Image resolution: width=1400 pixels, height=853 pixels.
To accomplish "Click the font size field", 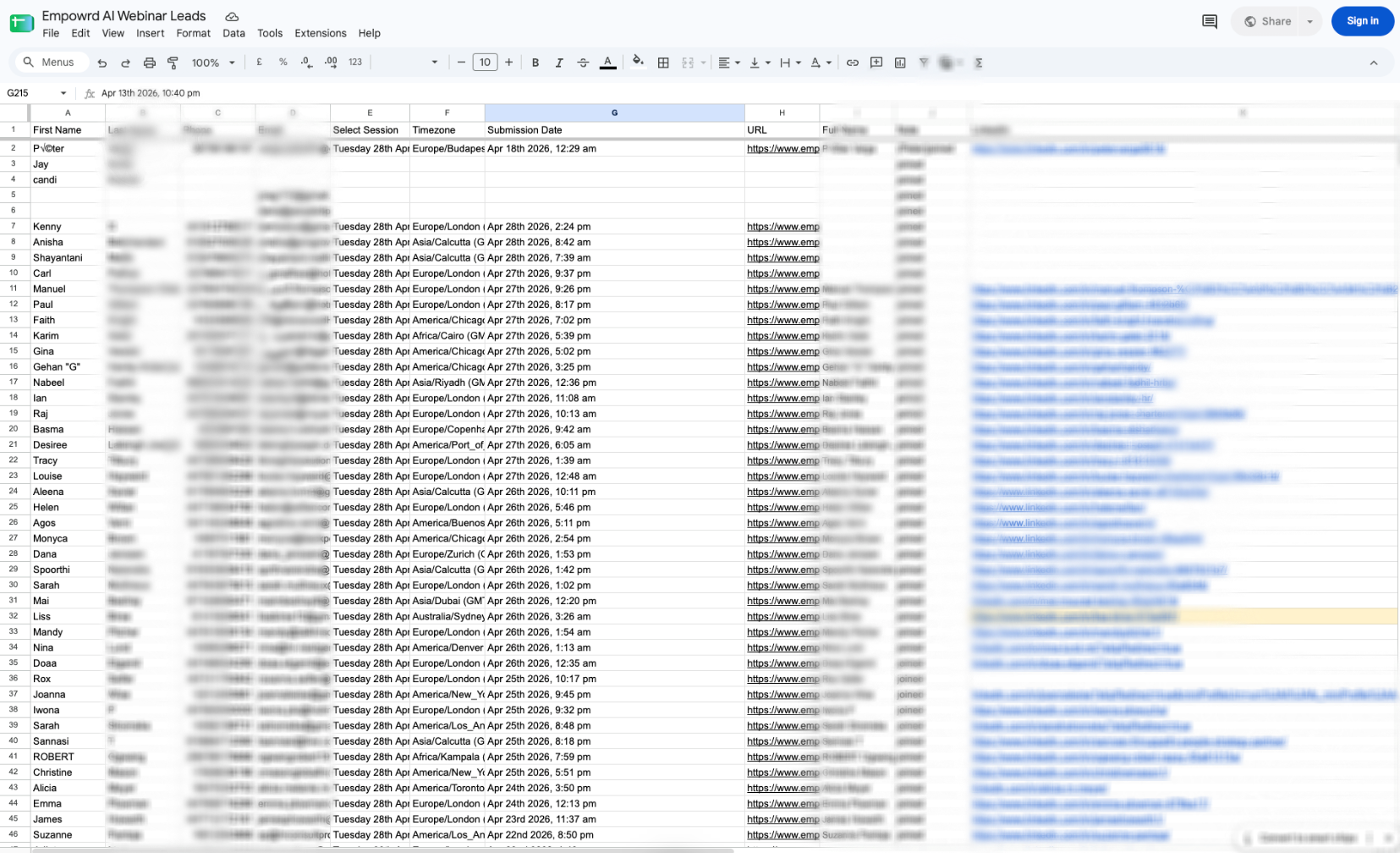I will tap(485, 63).
